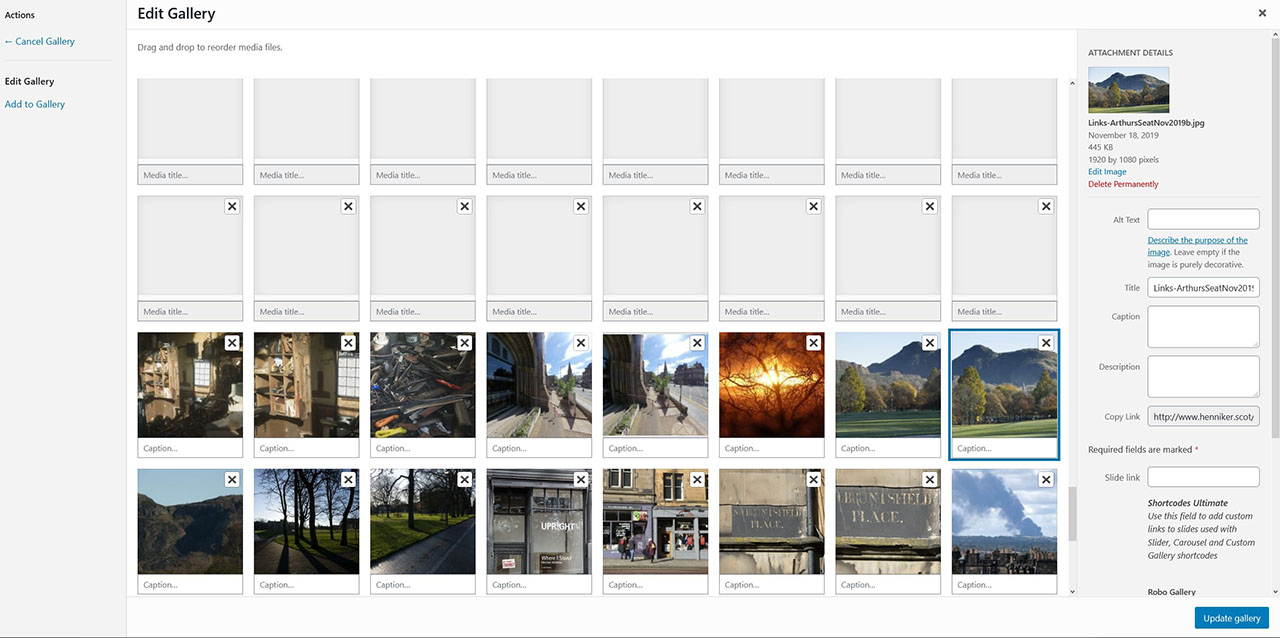Remove the street shopfronts photo
Viewport: 1280px width, 638px height.
tap(697, 479)
